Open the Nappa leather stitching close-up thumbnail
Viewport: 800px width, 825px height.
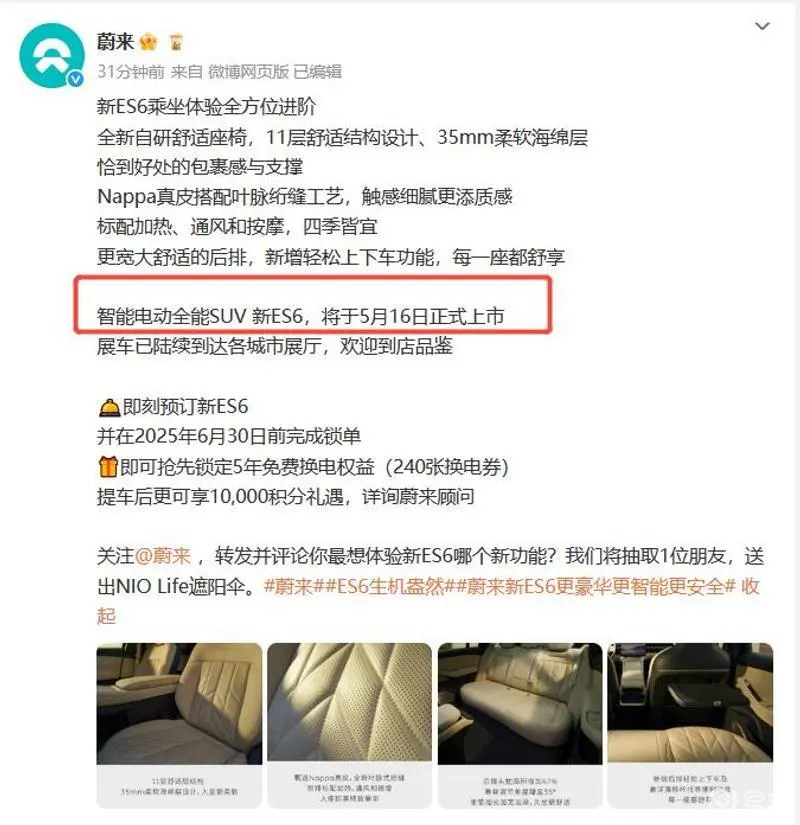tap(349, 725)
